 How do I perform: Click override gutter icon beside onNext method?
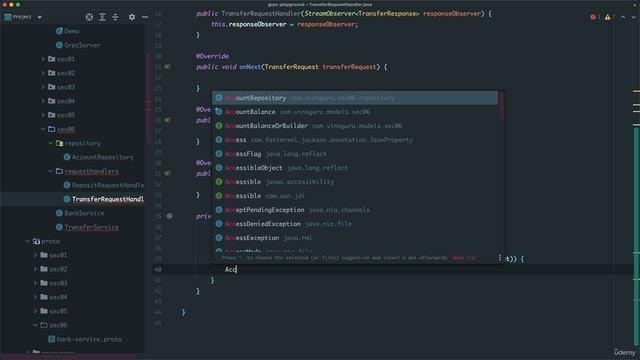click(x=168, y=67)
